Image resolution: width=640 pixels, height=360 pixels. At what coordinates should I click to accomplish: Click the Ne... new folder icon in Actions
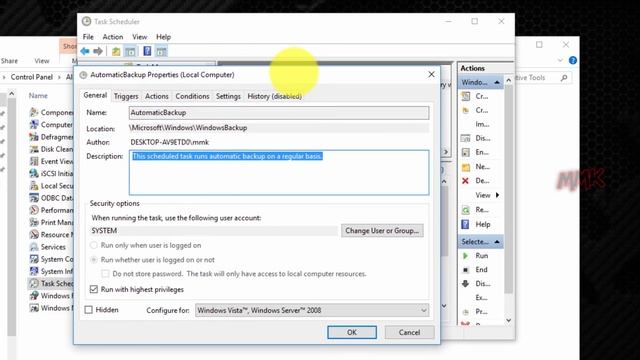tap(465, 167)
